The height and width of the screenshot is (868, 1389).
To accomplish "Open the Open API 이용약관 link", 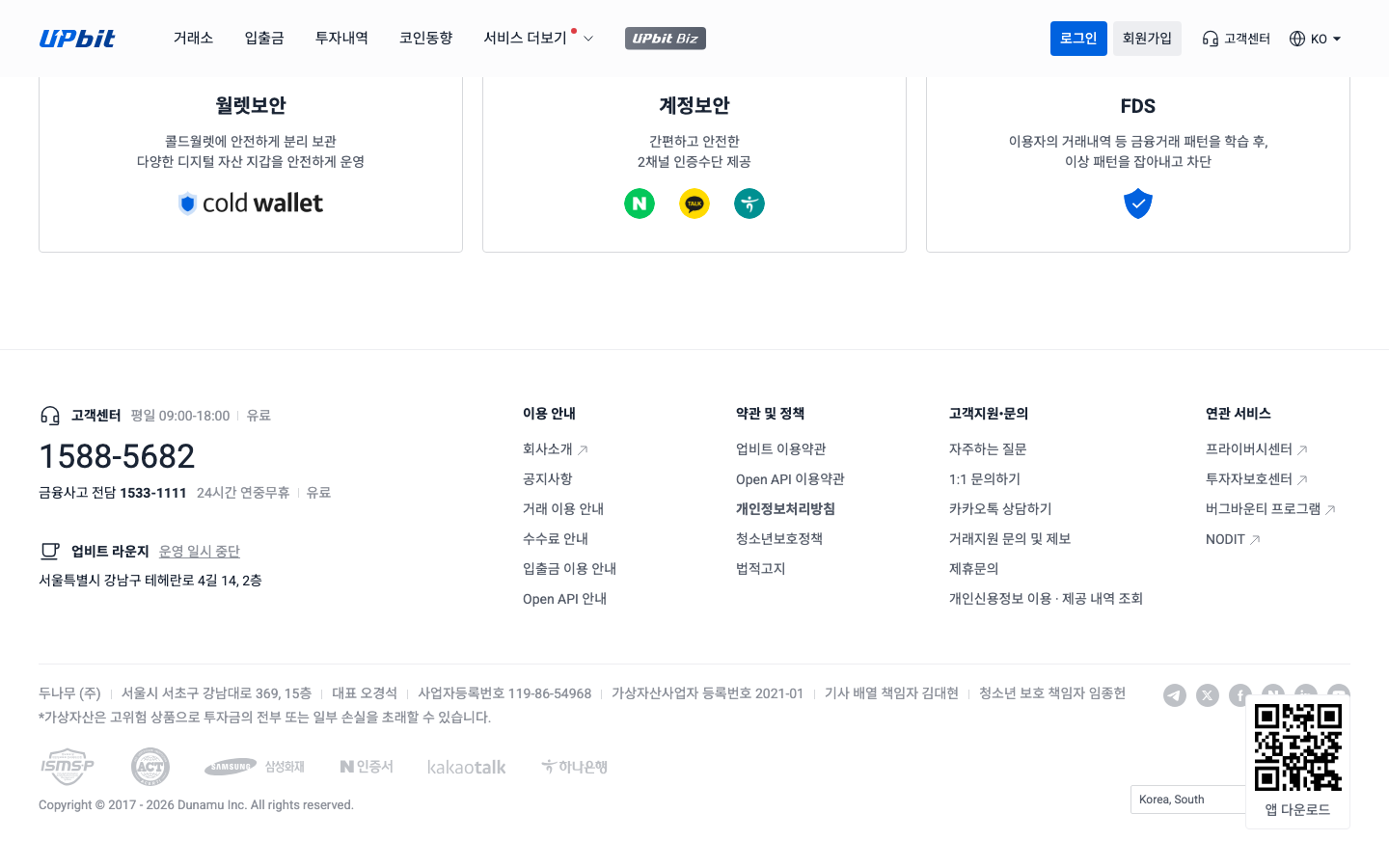I will tap(791, 479).
